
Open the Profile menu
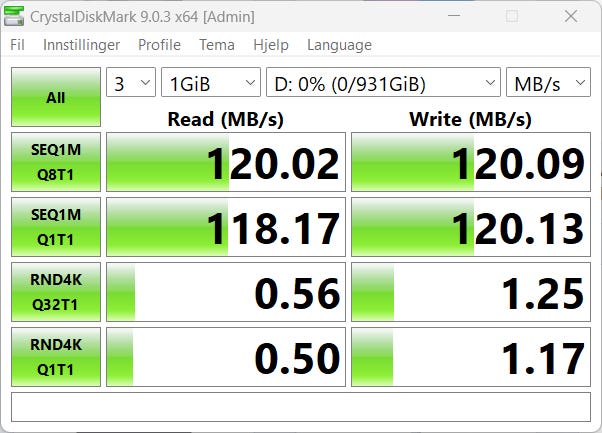(159, 45)
